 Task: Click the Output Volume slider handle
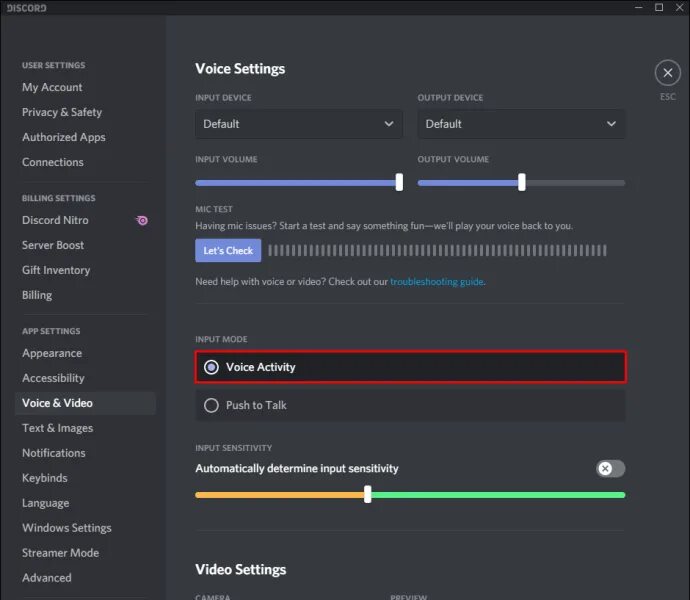(x=522, y=182)
